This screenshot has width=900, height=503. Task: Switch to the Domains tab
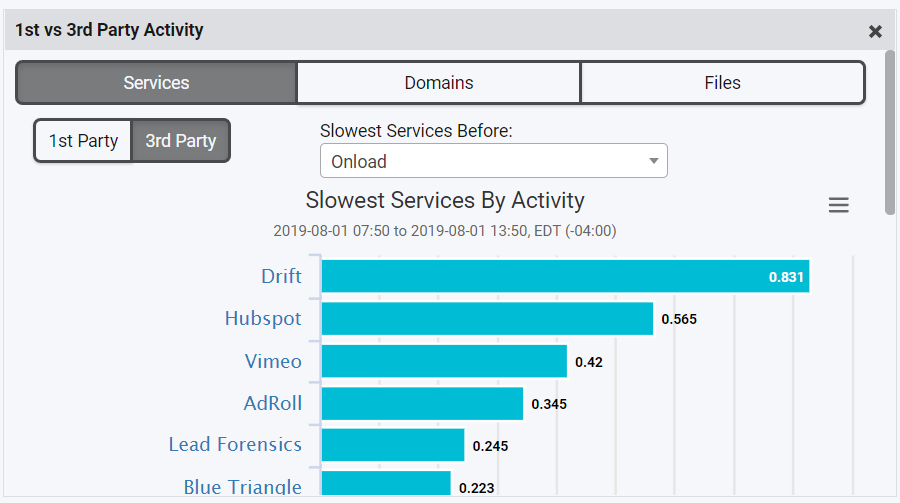tap(439, 83)
